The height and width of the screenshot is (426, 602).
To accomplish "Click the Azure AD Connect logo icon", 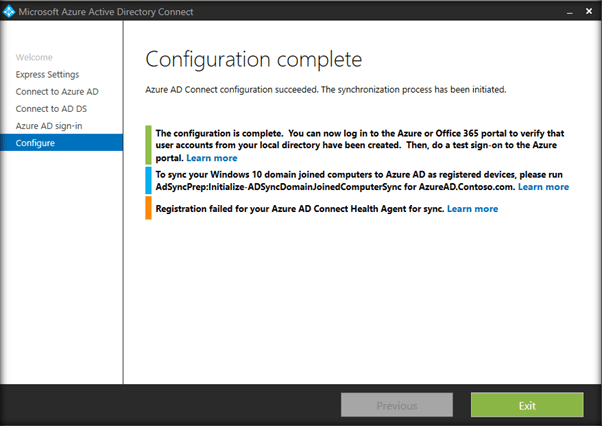I will click(x=8, y=12).
